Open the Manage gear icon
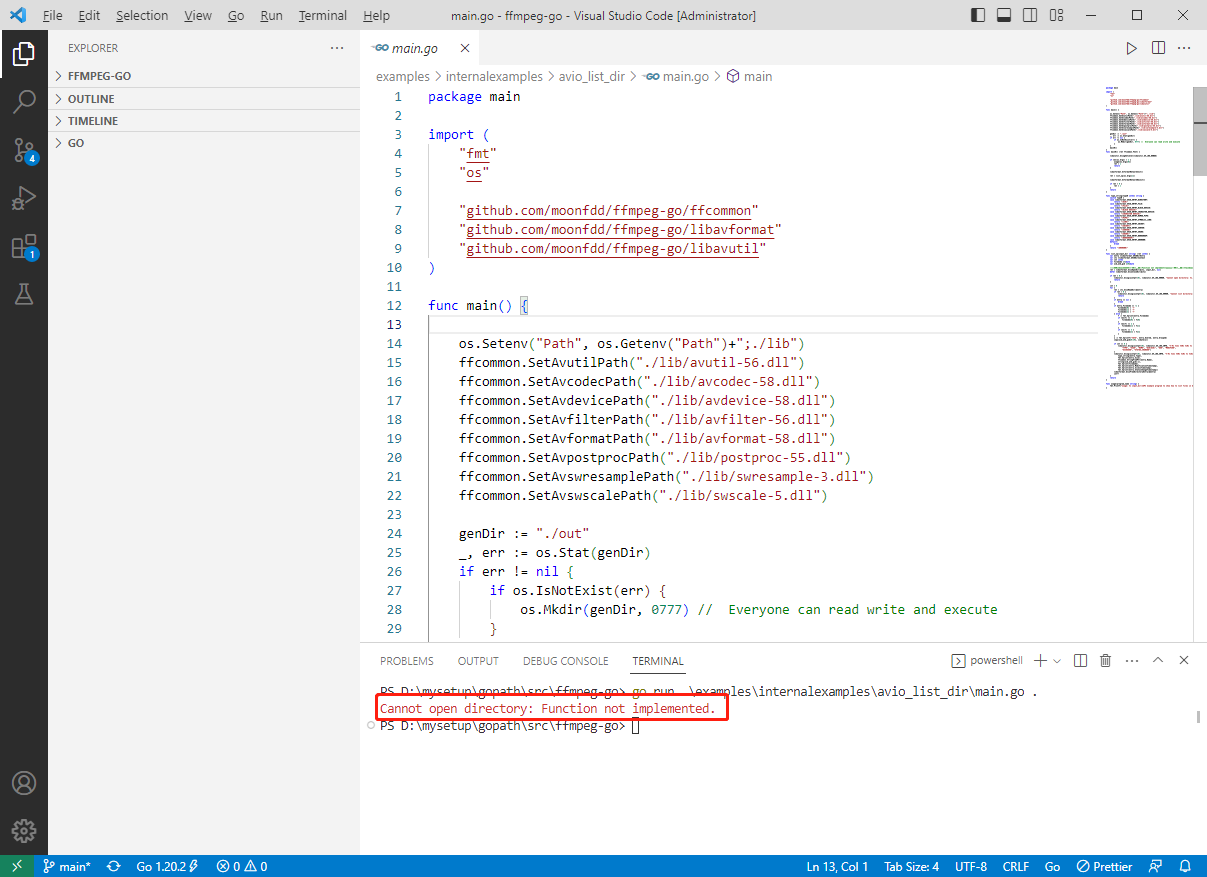This screenshot has height=877, width=1207. click(24, 831)
